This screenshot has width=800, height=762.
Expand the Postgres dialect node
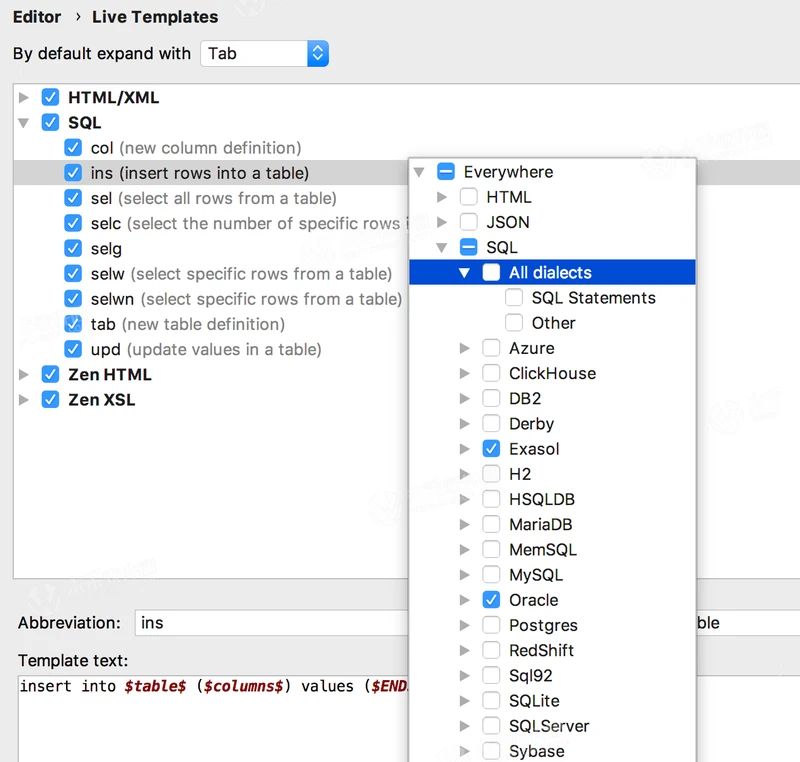pos(464,625)
